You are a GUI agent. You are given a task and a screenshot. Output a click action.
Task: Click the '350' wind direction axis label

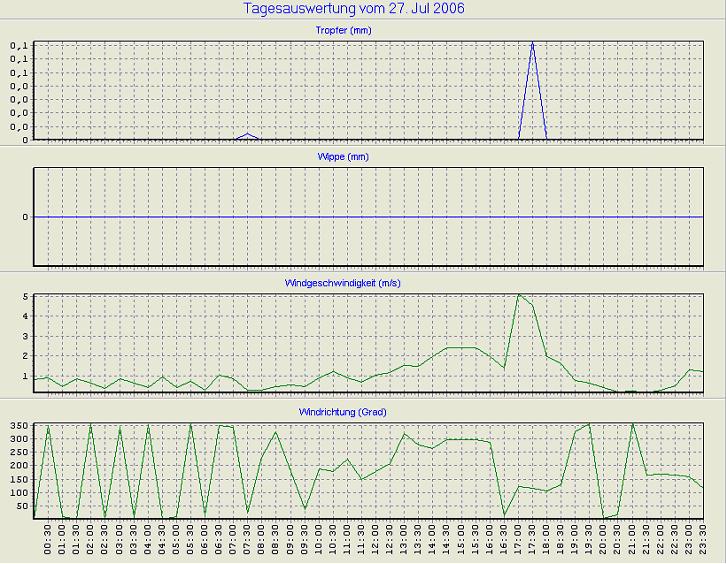pyautogui.click(x=18, y=426)
